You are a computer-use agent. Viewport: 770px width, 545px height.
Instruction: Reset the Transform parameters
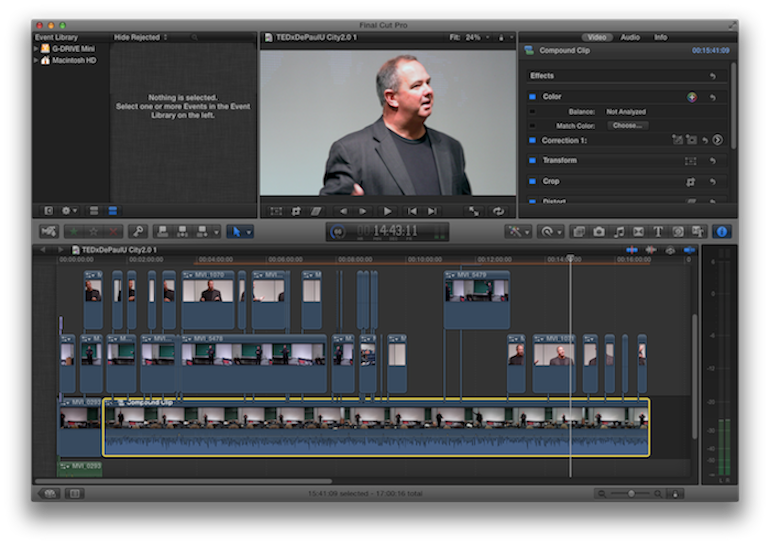pyautogui.click(x=713, y=161)
